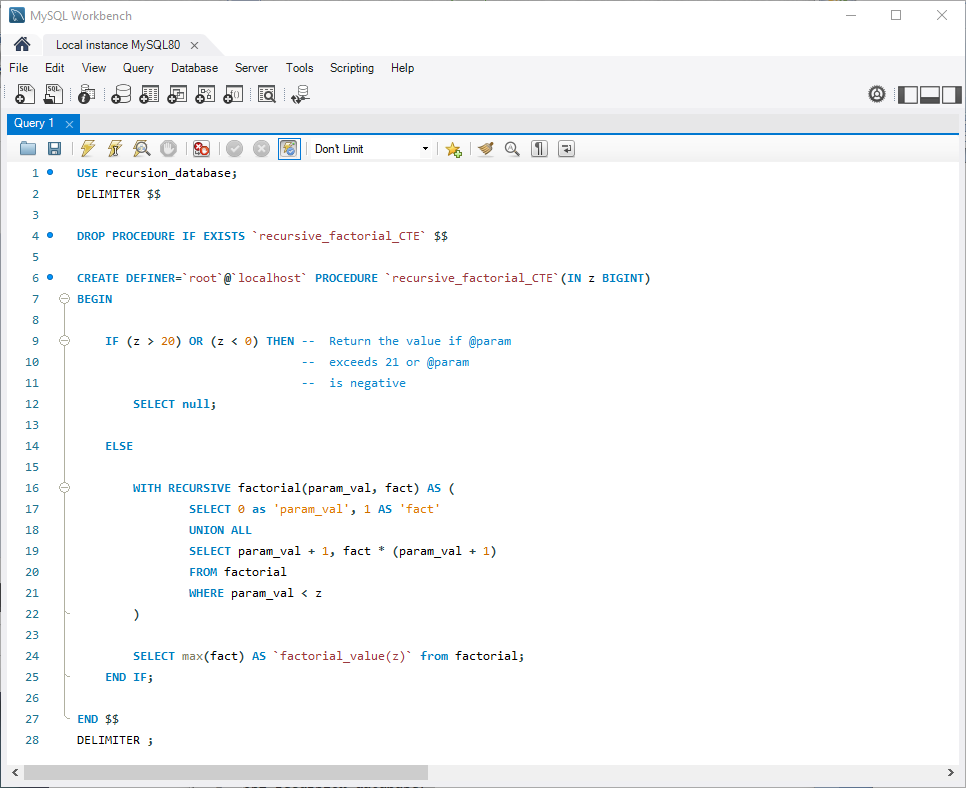Create a new schema in the connected server
This screenshot has height=788, width=966.
121,94
